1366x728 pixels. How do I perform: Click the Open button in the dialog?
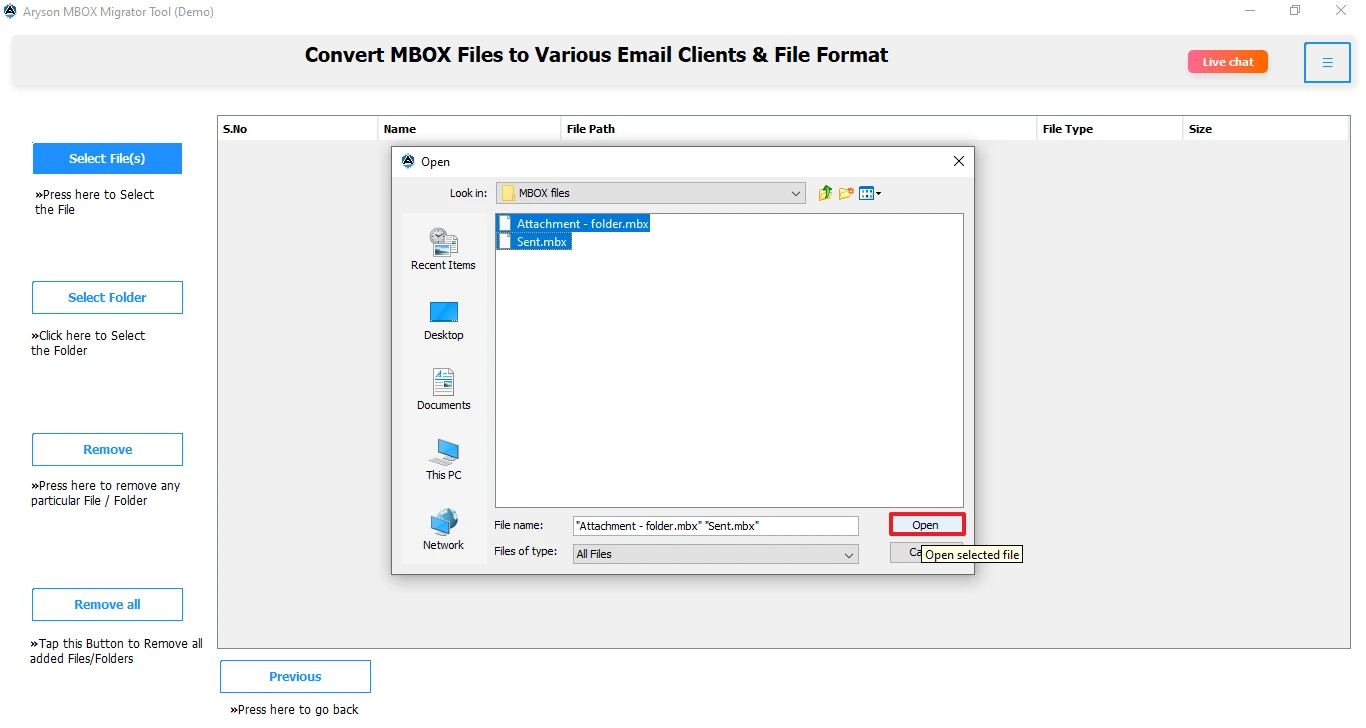point(926,525)
